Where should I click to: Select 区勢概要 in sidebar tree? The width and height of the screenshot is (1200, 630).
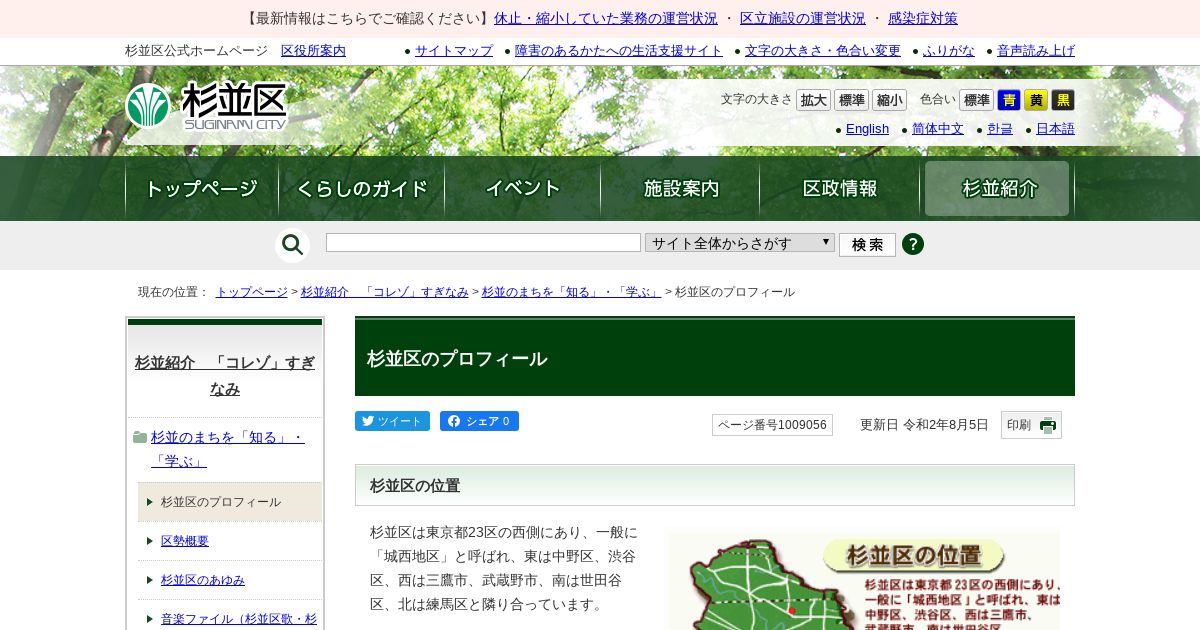pyautogui.click(x=185, y=541)
